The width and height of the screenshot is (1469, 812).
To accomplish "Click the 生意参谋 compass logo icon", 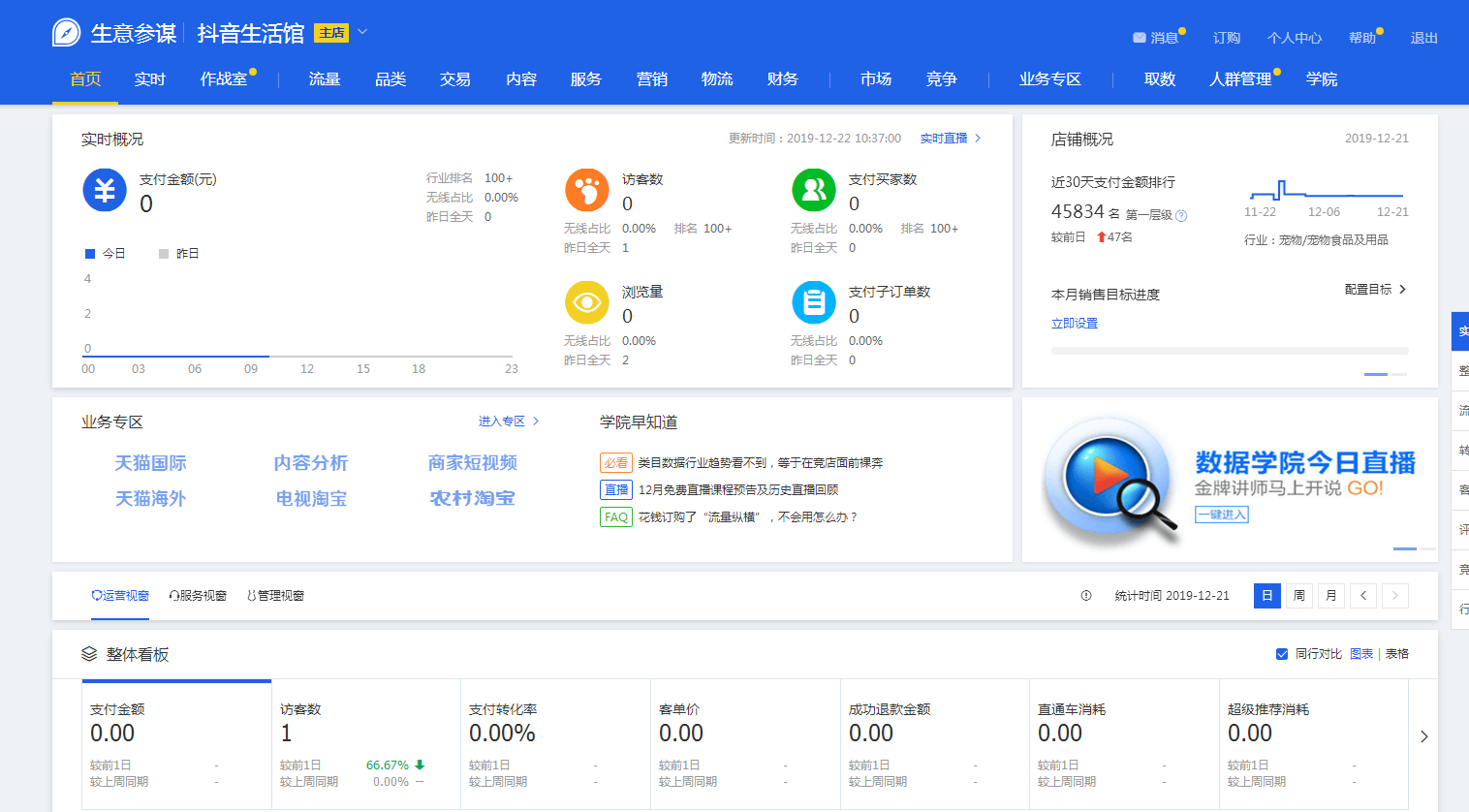I will 66,33.
